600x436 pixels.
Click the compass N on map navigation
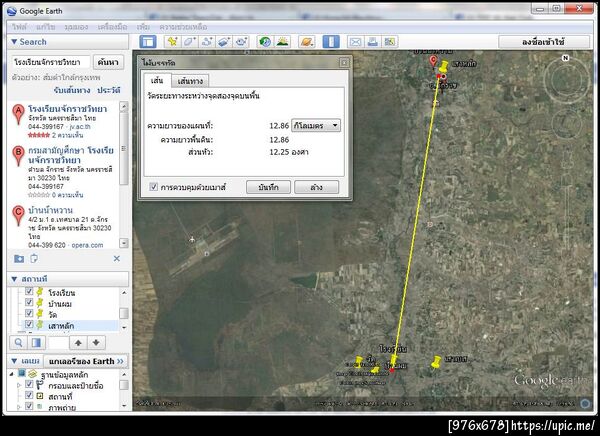(565, 58)
